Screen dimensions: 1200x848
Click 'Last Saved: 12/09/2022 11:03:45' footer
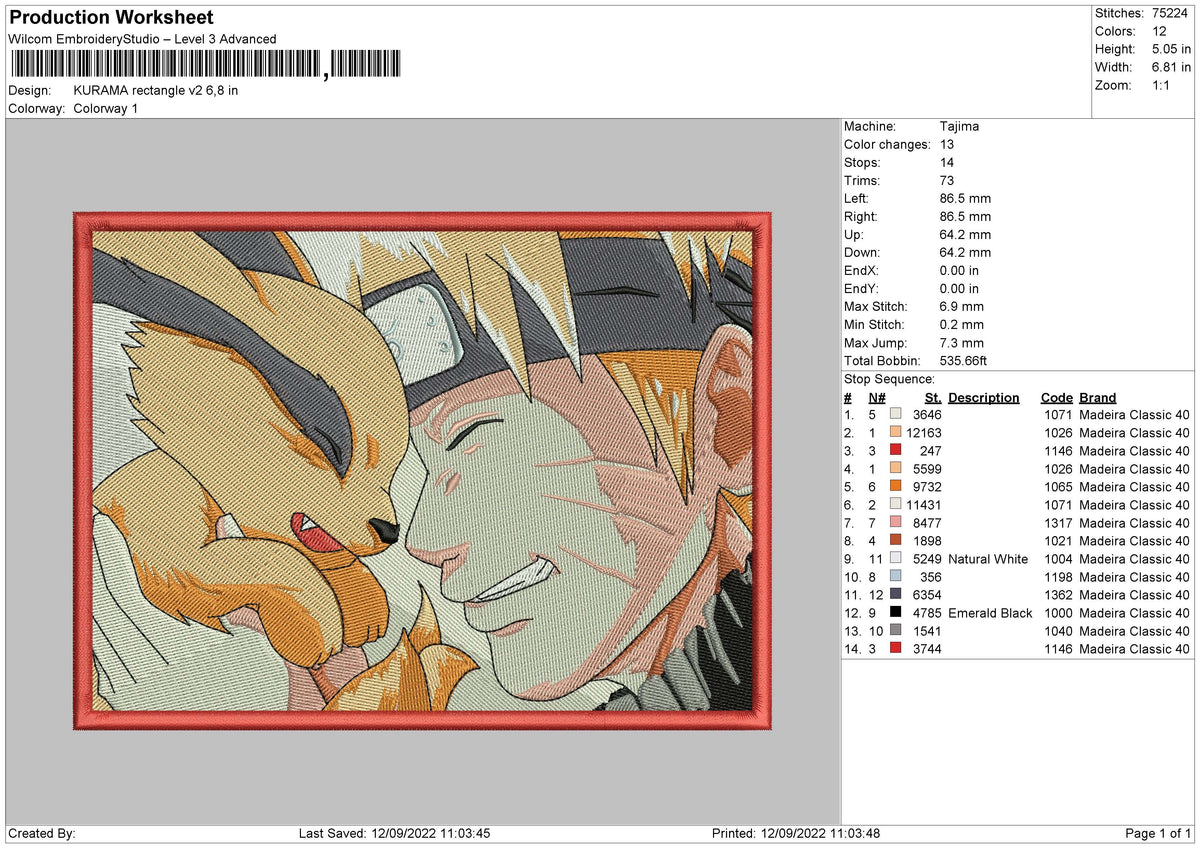pos(394,833)
